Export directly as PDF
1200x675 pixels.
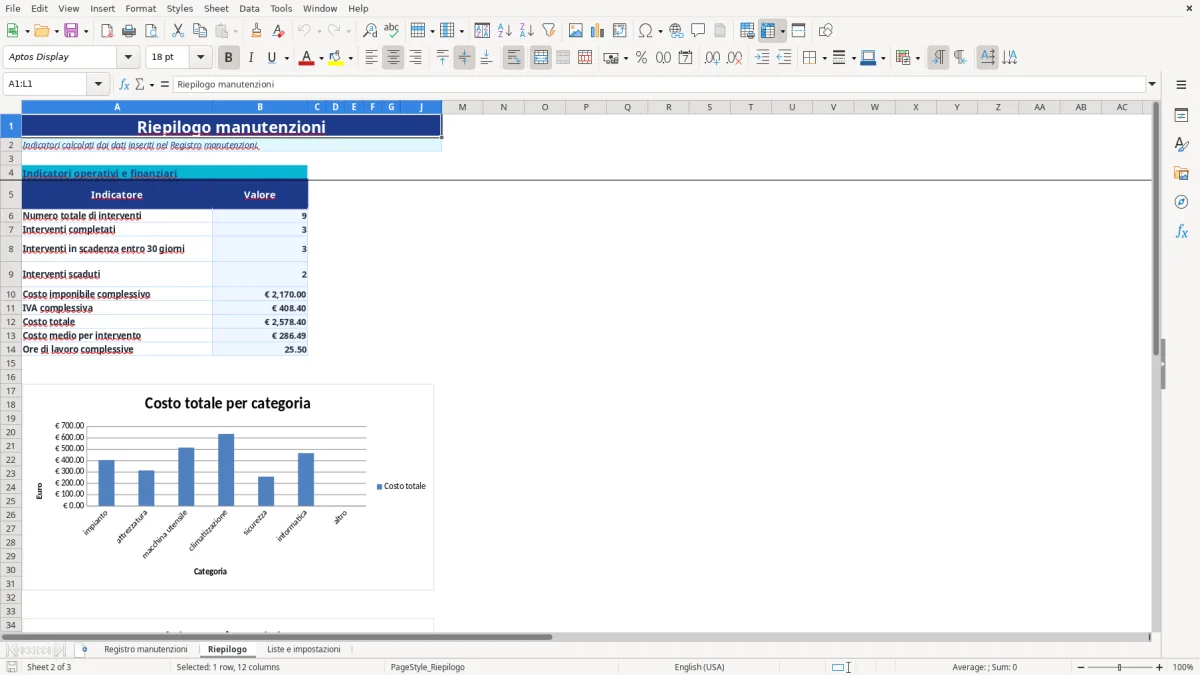107,31
